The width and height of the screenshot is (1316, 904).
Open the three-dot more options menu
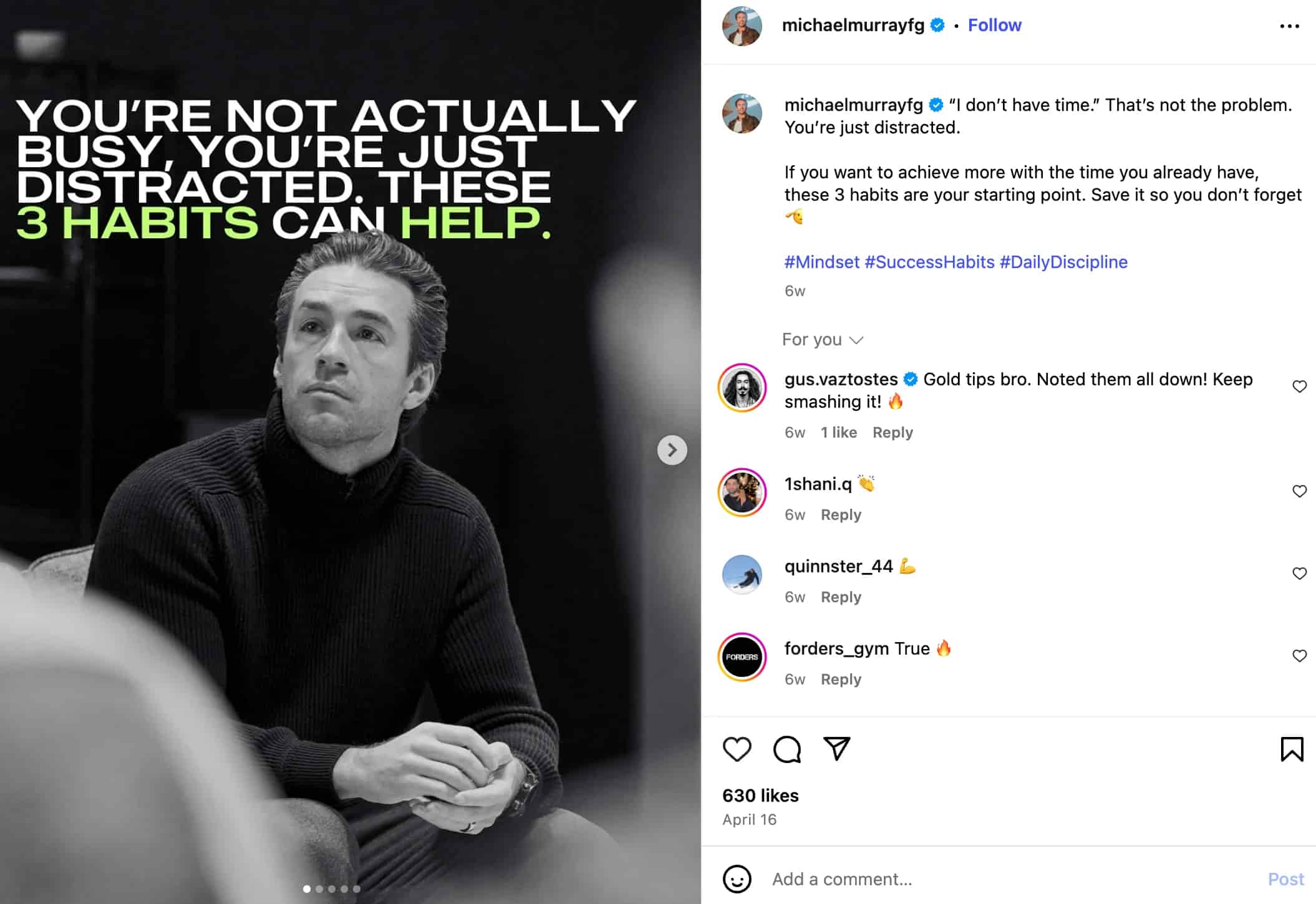(1289, 26)
